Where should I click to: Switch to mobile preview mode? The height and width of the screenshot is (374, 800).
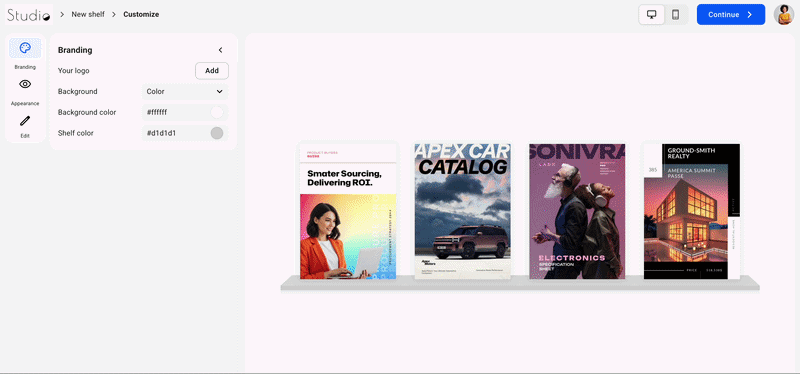[676, 14]
